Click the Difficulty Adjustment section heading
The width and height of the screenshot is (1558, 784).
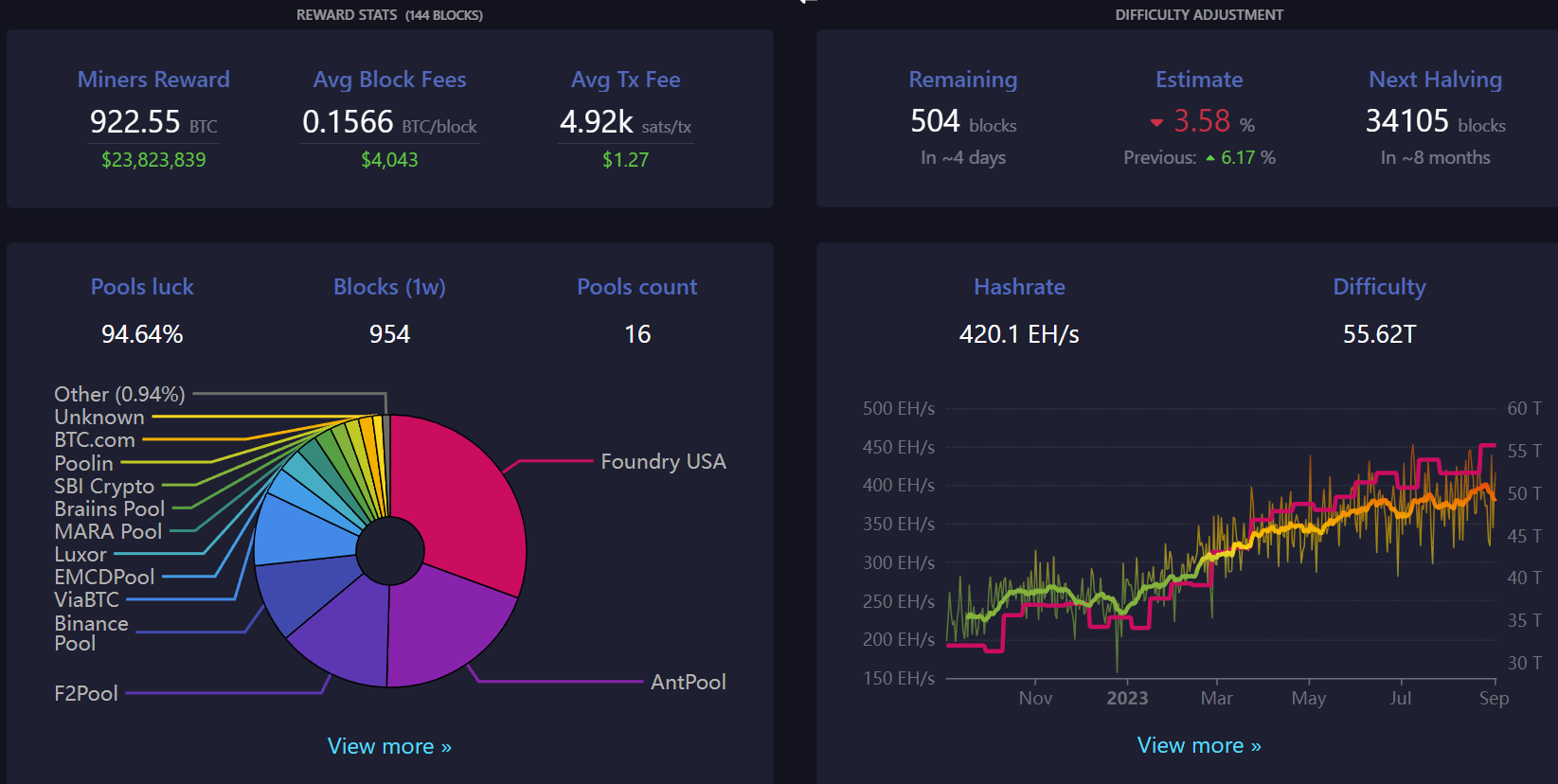tap(1199, 15)
